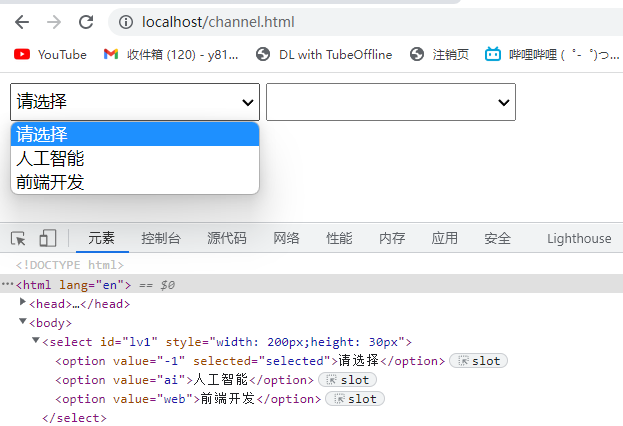Switch to the 网络 tab
Image resolution: width=623 pixels, height=426 pixels.
click(x=286, y=238)
